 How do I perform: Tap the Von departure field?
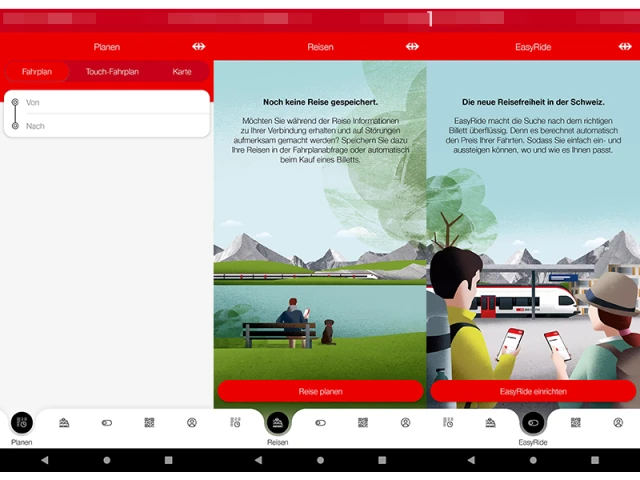coord(107,102)
